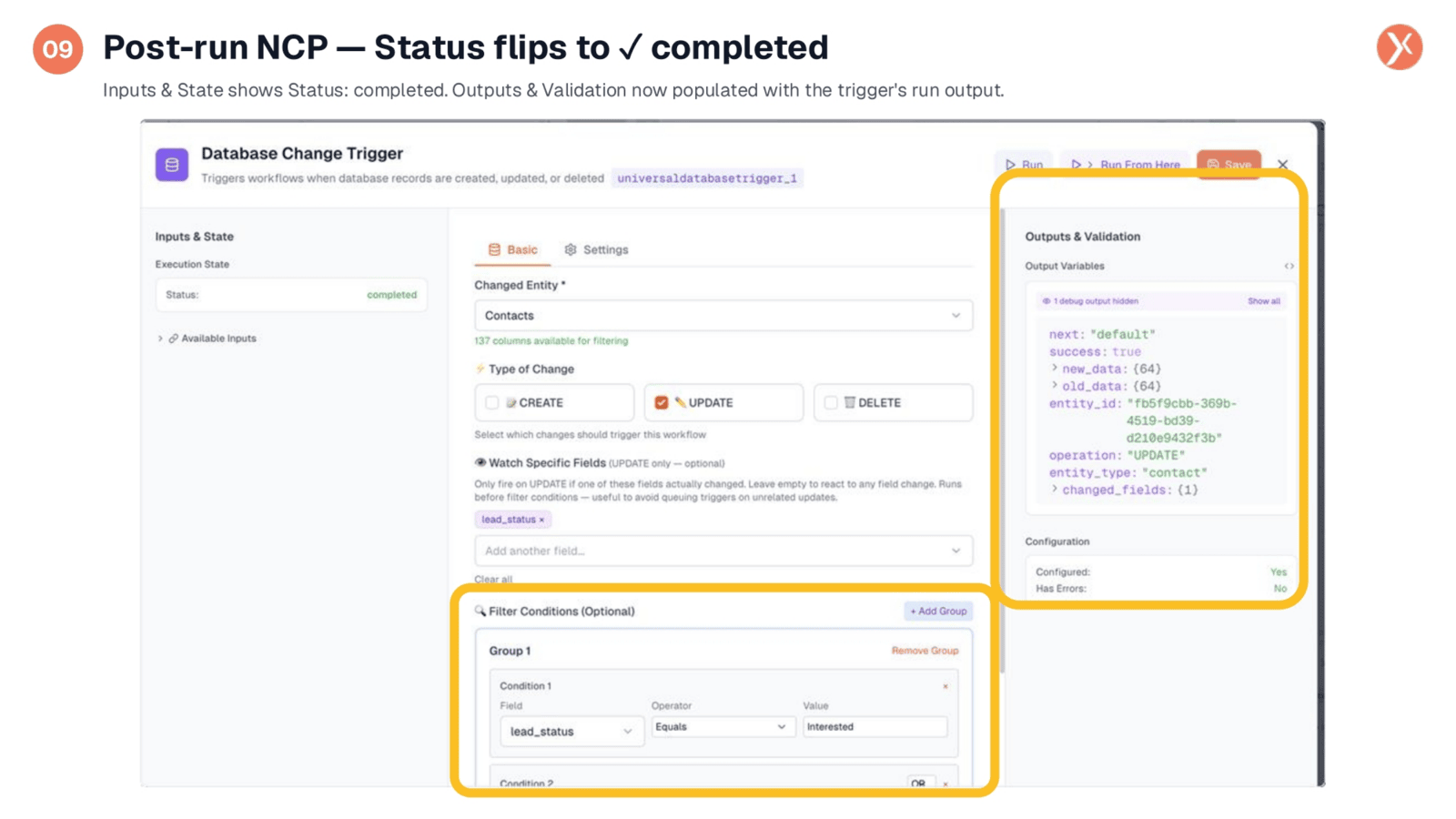Open the Equals Operator dropdown
The image size is (1456, 819).
click(722, 727)
